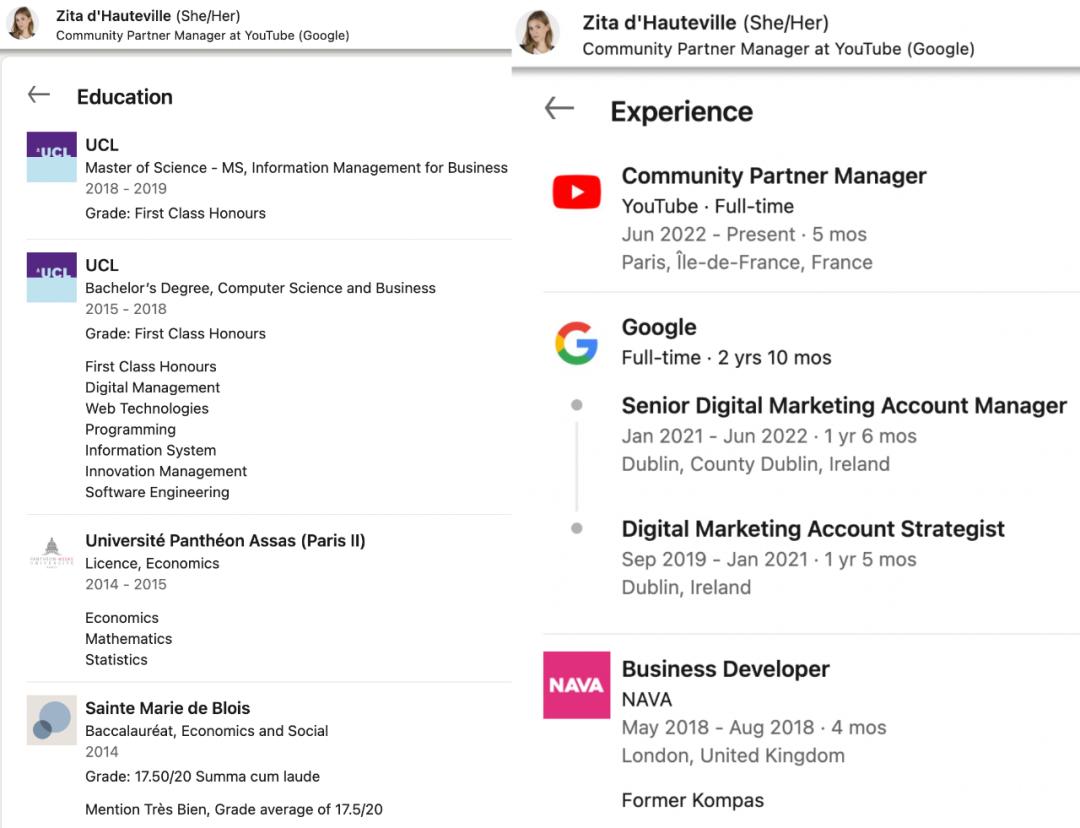The image size is (1080, 828).
Task: Click the Business Developer job title
Action: click(x=725, y=669)
